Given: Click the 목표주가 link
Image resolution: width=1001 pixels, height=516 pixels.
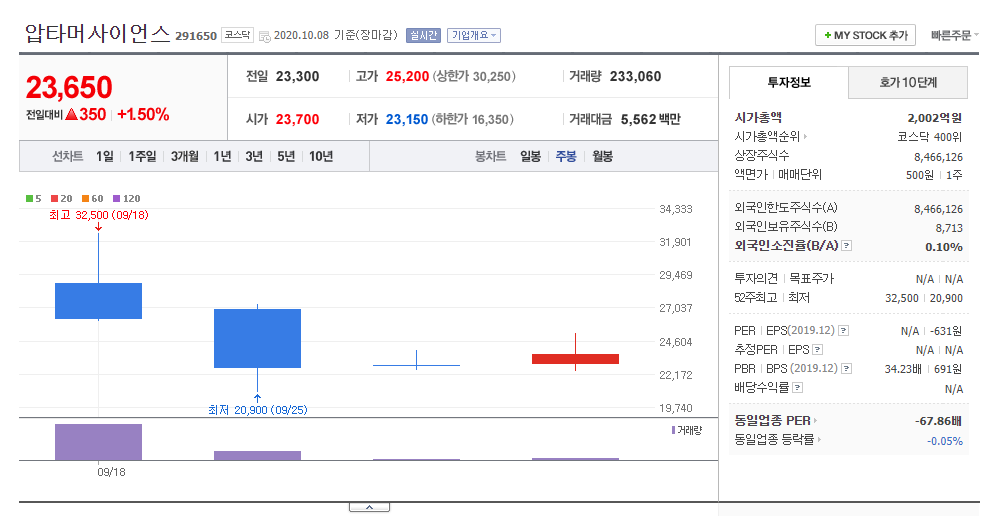Looking at the screenshot, I should click(x=811, y=279).
